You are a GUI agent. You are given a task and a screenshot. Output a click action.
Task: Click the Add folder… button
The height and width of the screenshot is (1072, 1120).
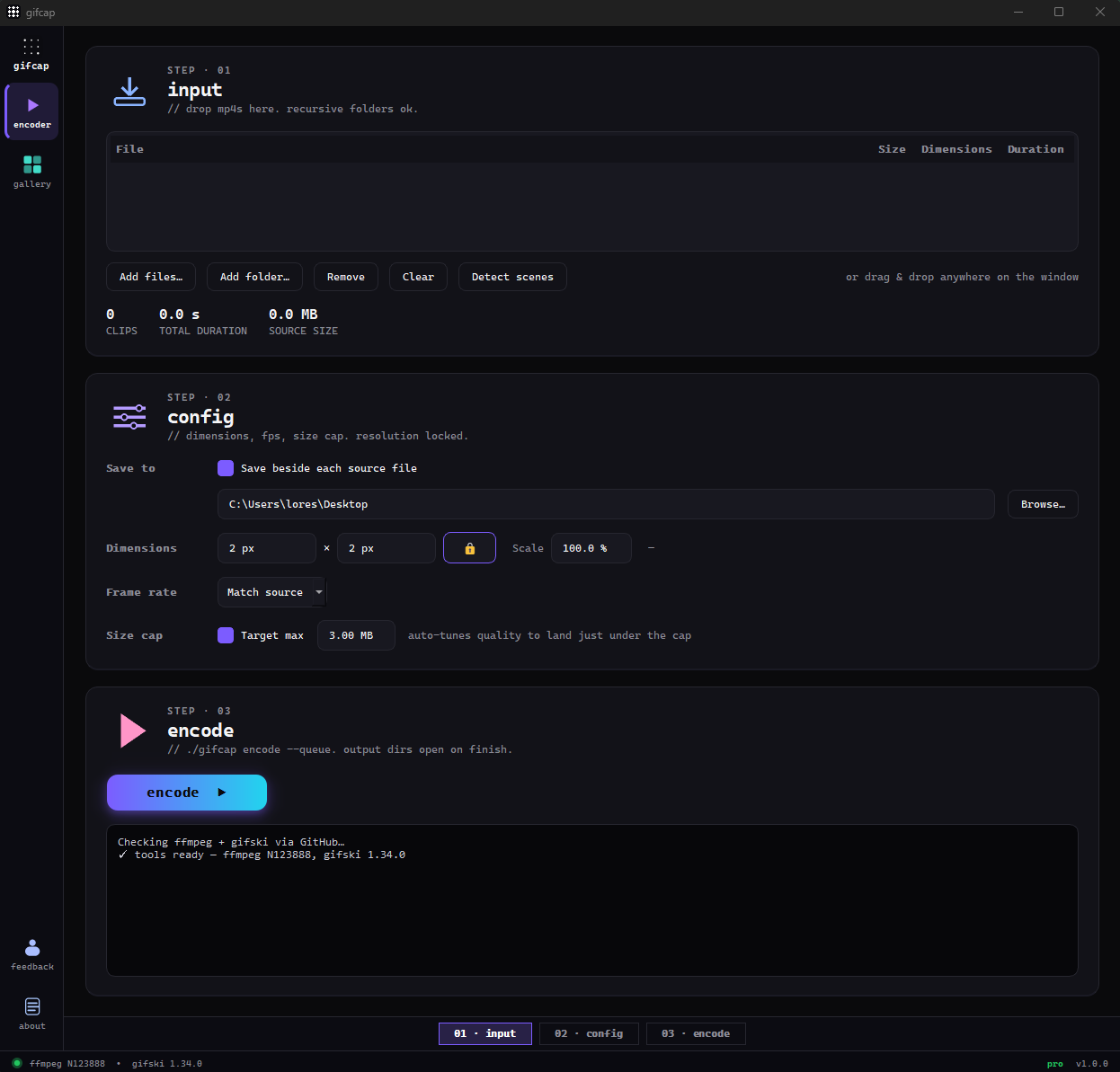[x=254, y=277]
